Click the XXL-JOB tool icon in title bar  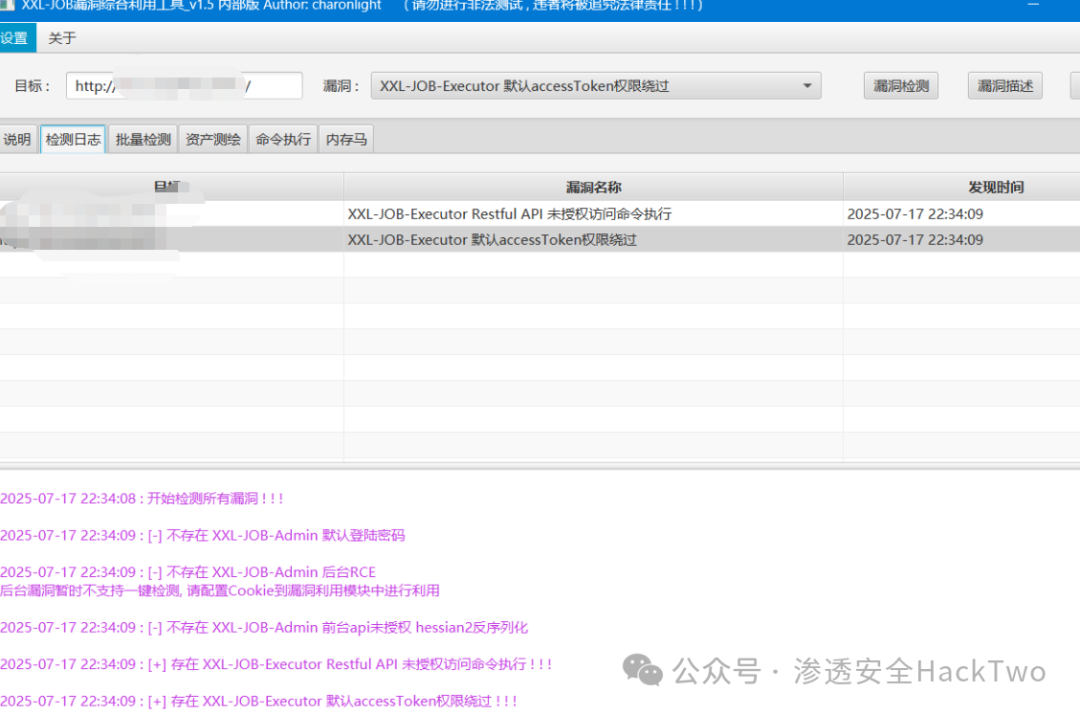pos(10,6)
